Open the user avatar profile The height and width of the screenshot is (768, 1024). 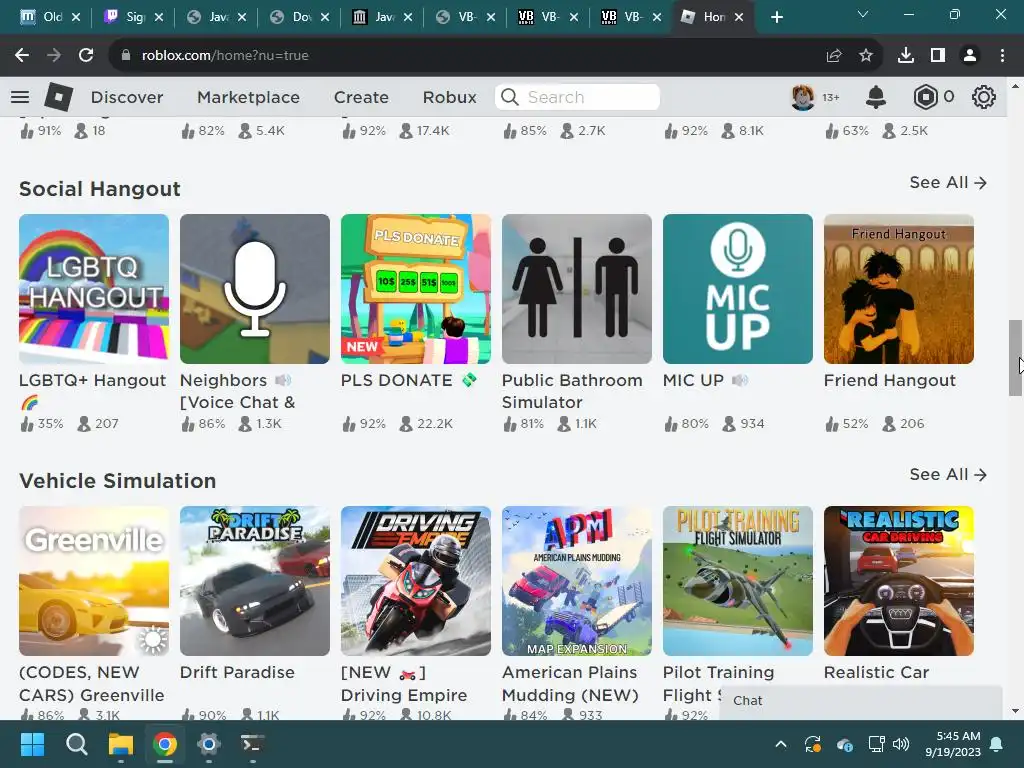803,97
